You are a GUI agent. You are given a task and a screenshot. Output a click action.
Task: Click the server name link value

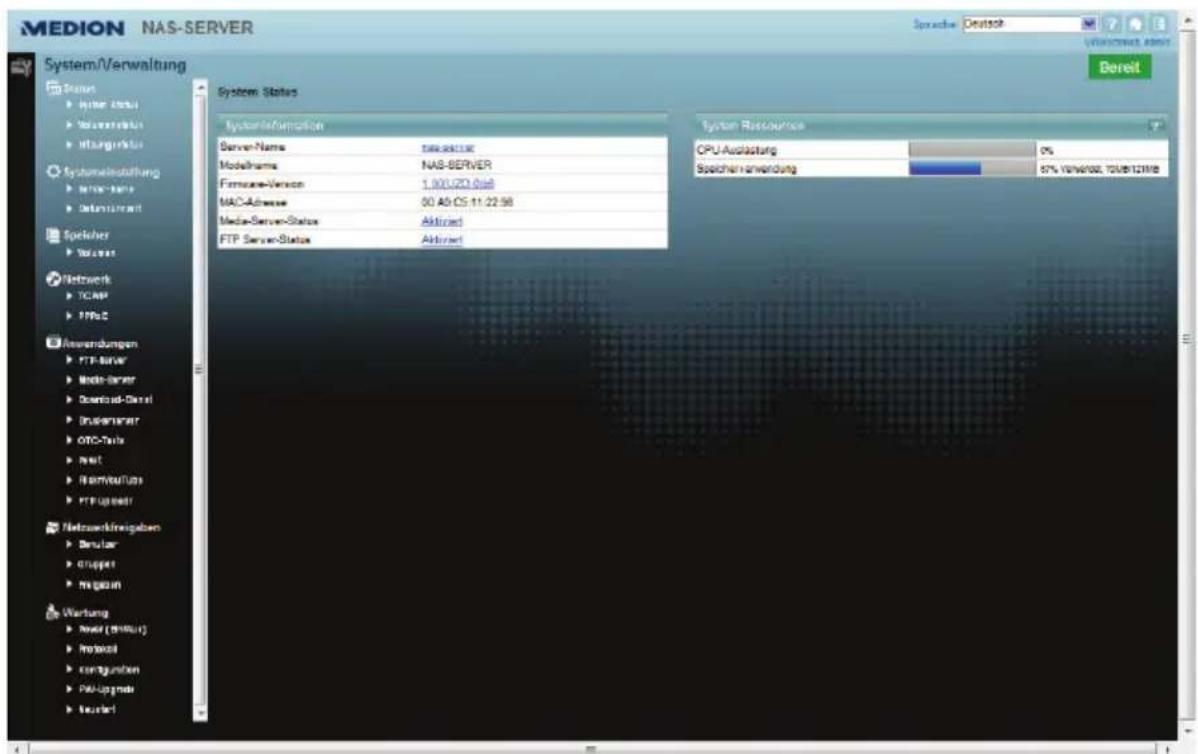[x=448, y=147]
